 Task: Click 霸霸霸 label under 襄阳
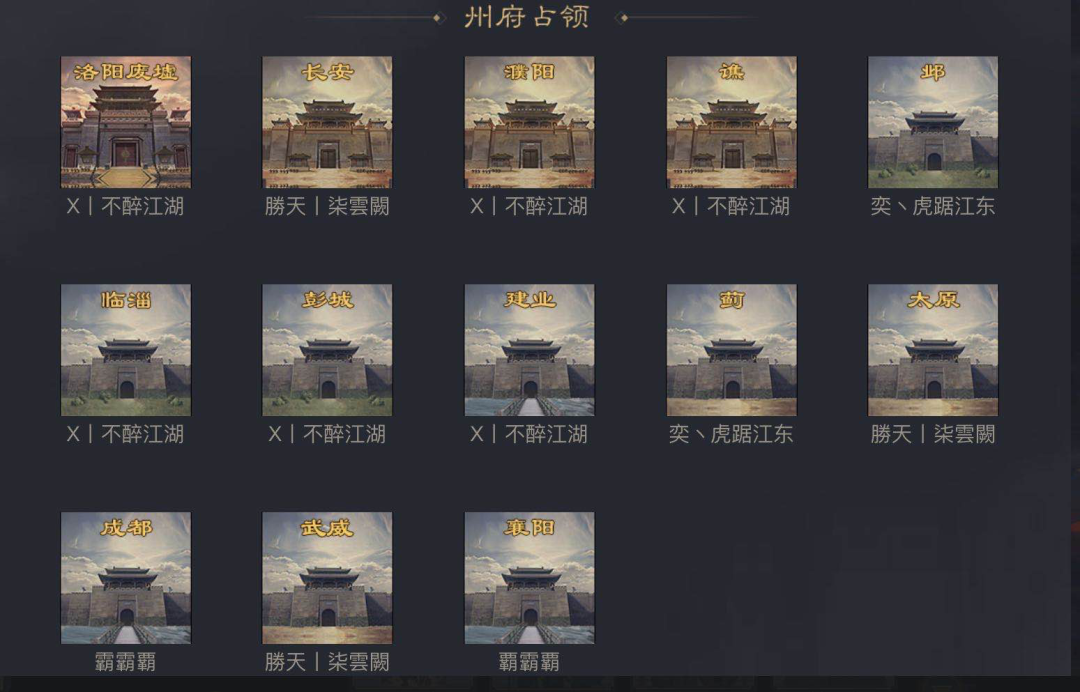click(529, 662)
